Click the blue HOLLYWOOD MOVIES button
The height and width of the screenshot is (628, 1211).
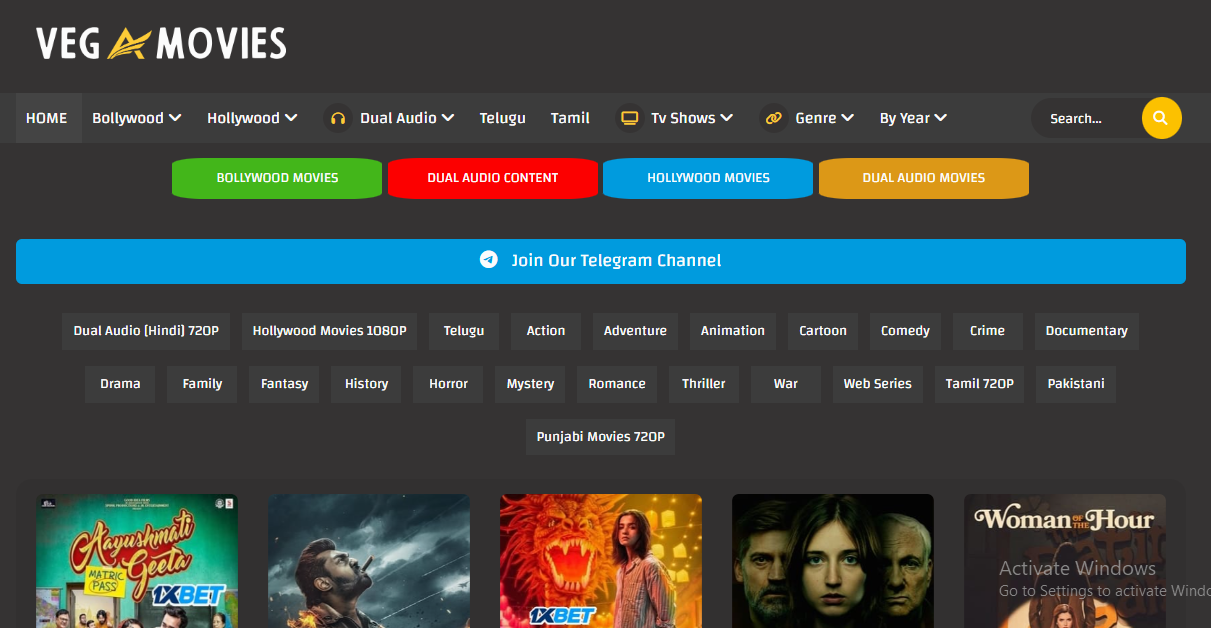pos(708,178)
